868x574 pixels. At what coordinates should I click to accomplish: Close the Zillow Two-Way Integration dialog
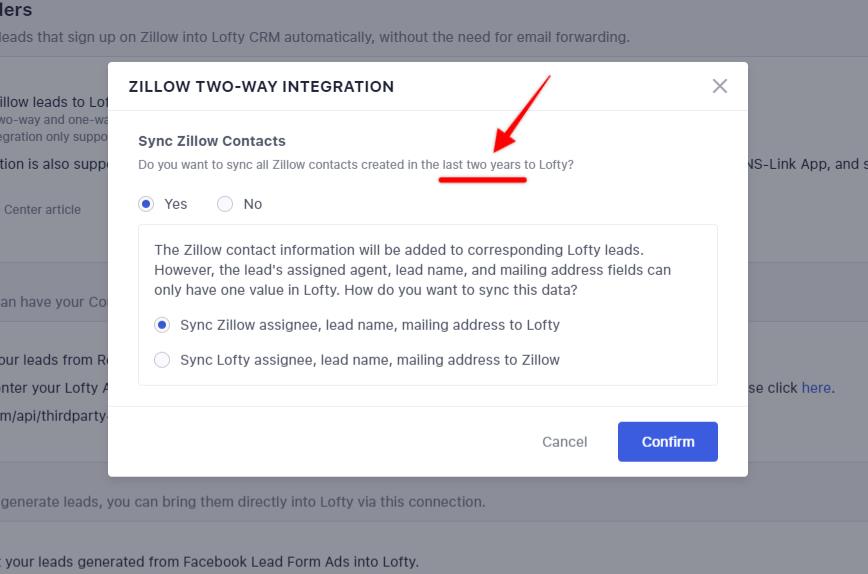point(719,86)
